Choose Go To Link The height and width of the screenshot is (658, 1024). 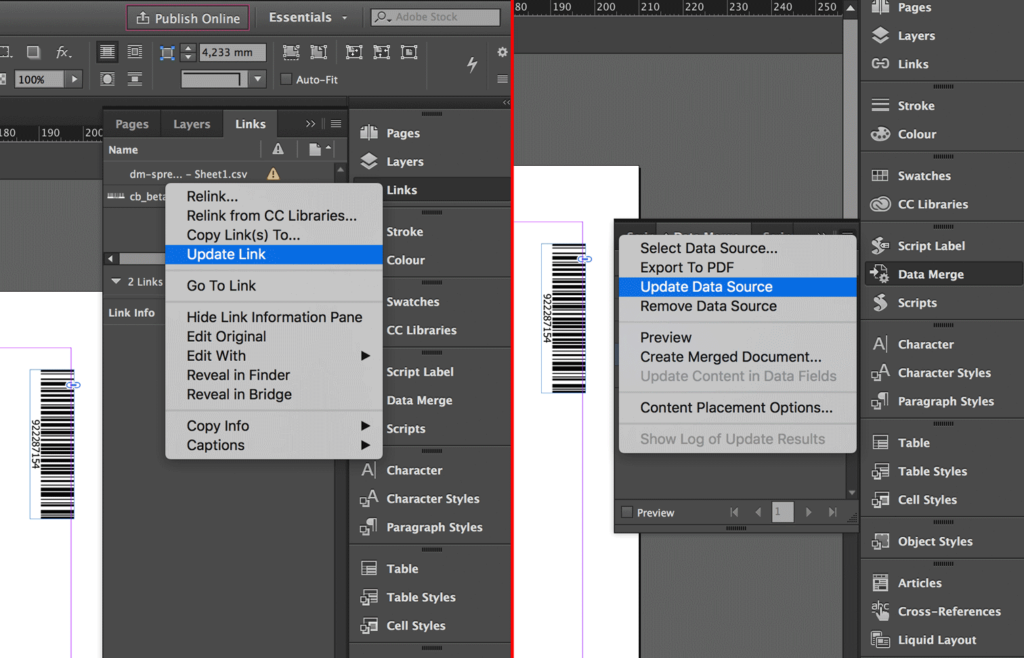pos(274,286)
